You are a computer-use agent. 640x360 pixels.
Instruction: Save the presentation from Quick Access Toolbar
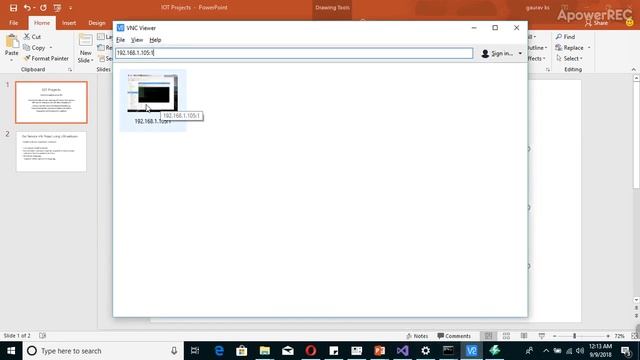point(13,8)
